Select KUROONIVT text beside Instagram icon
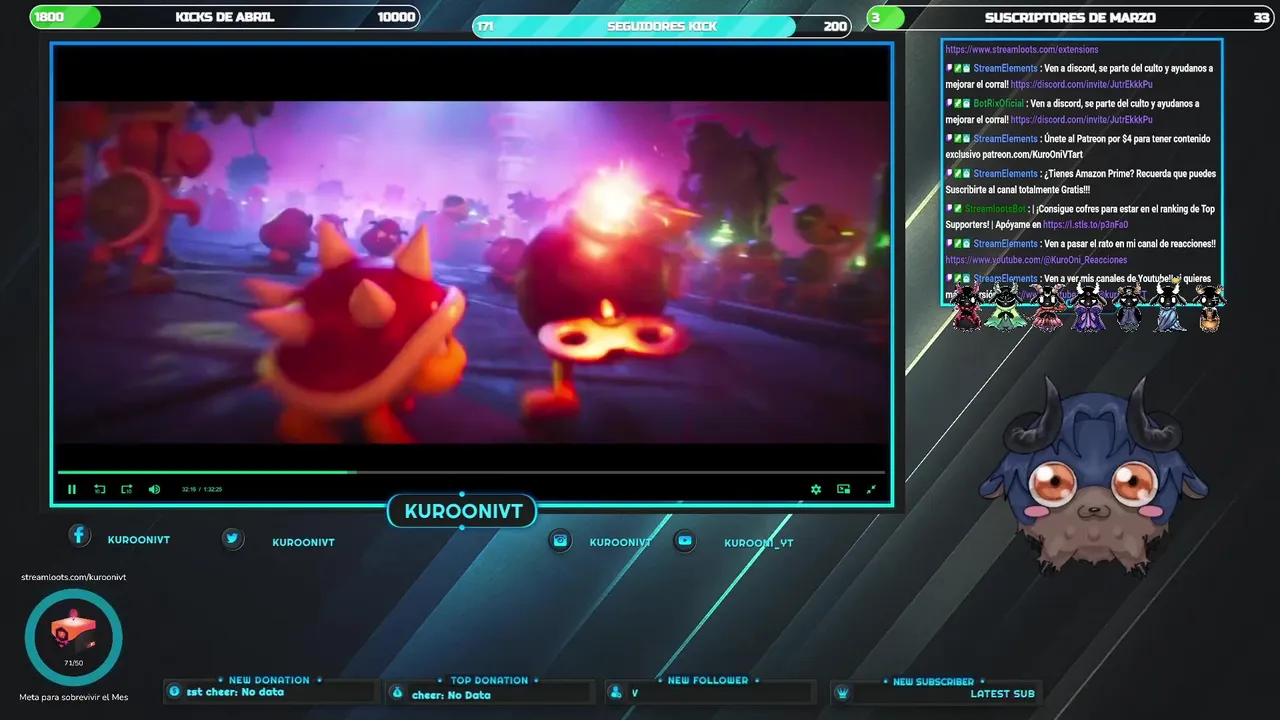 click(620, 542)
